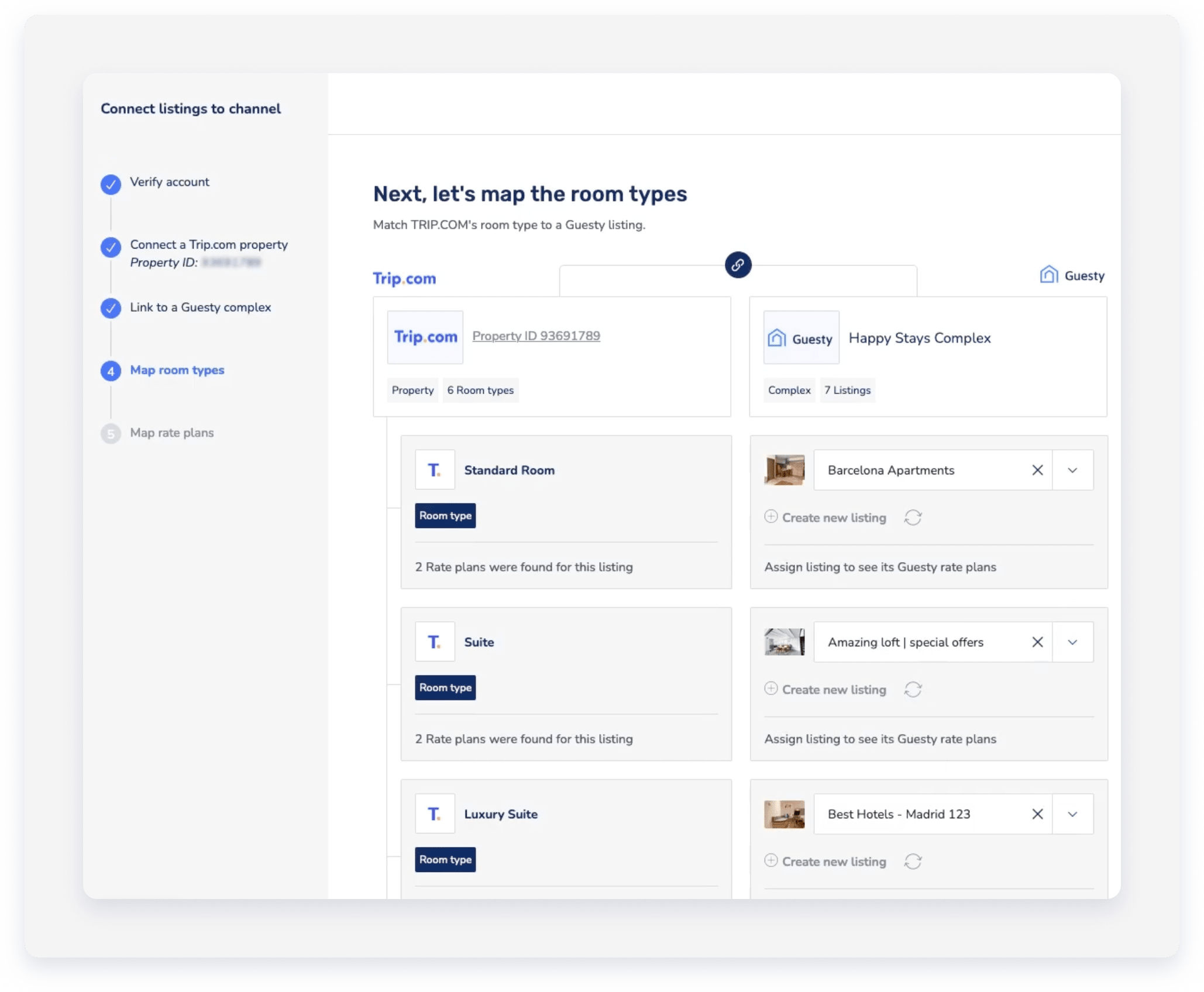Open the Amazing loft listing dropdown
Screen dimensions: 1204x992
click(x=1072, y=642)
